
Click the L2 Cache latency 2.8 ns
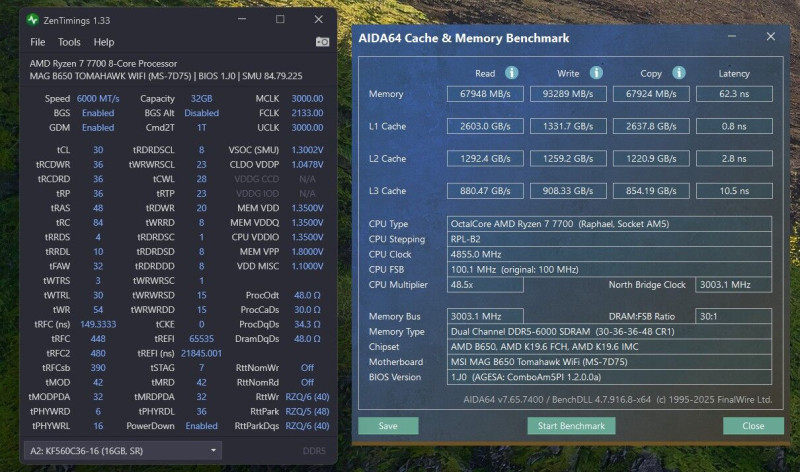tap(734, 159)
